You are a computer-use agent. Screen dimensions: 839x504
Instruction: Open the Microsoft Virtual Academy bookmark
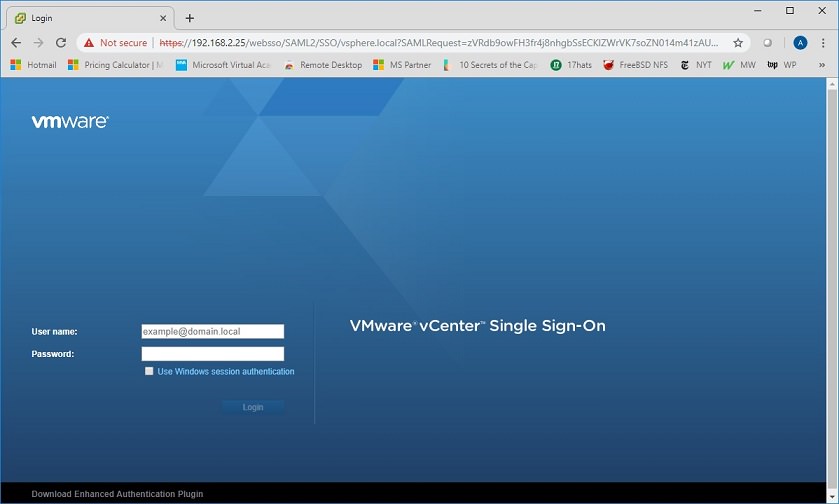223,65
